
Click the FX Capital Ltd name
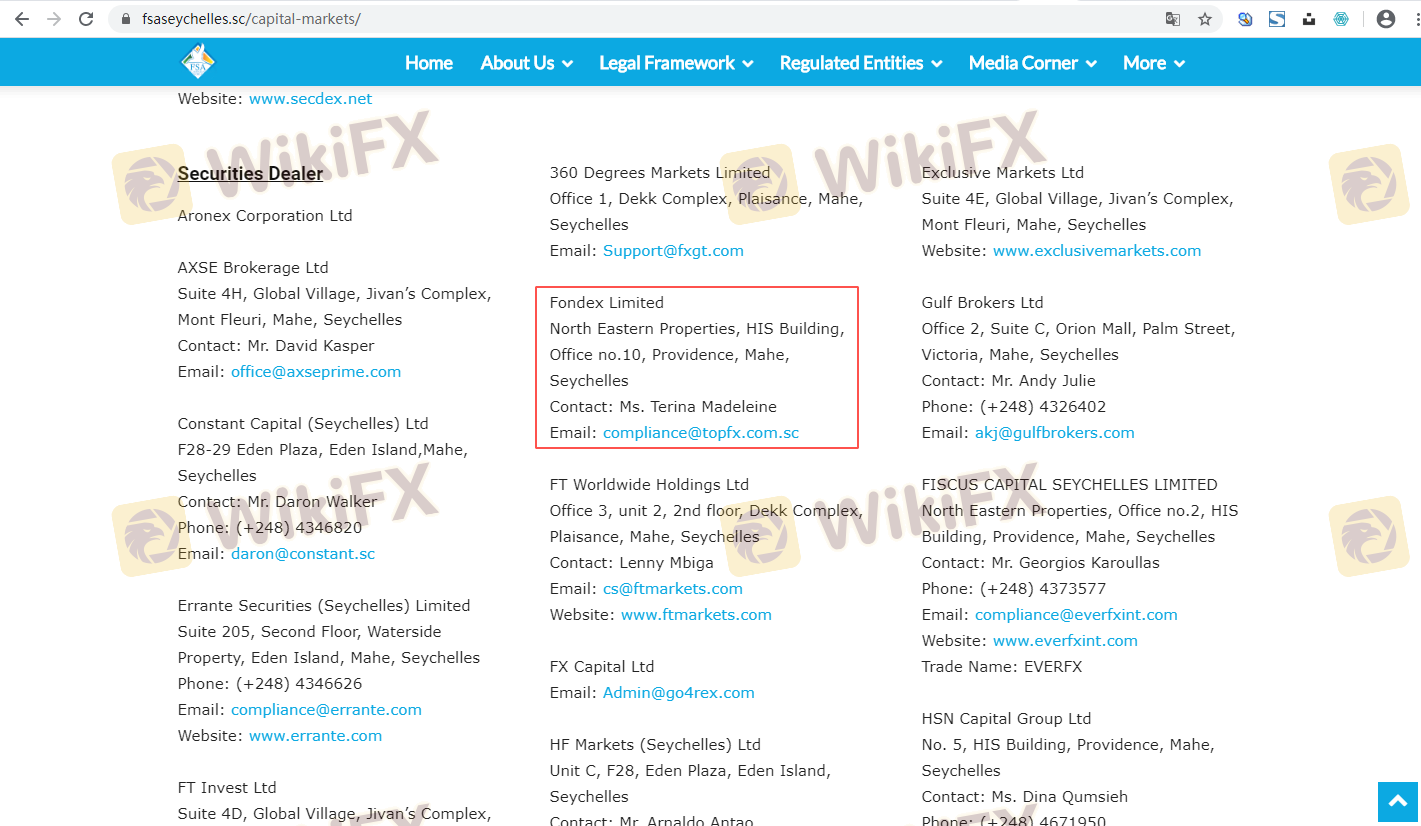tap(602, 667)
